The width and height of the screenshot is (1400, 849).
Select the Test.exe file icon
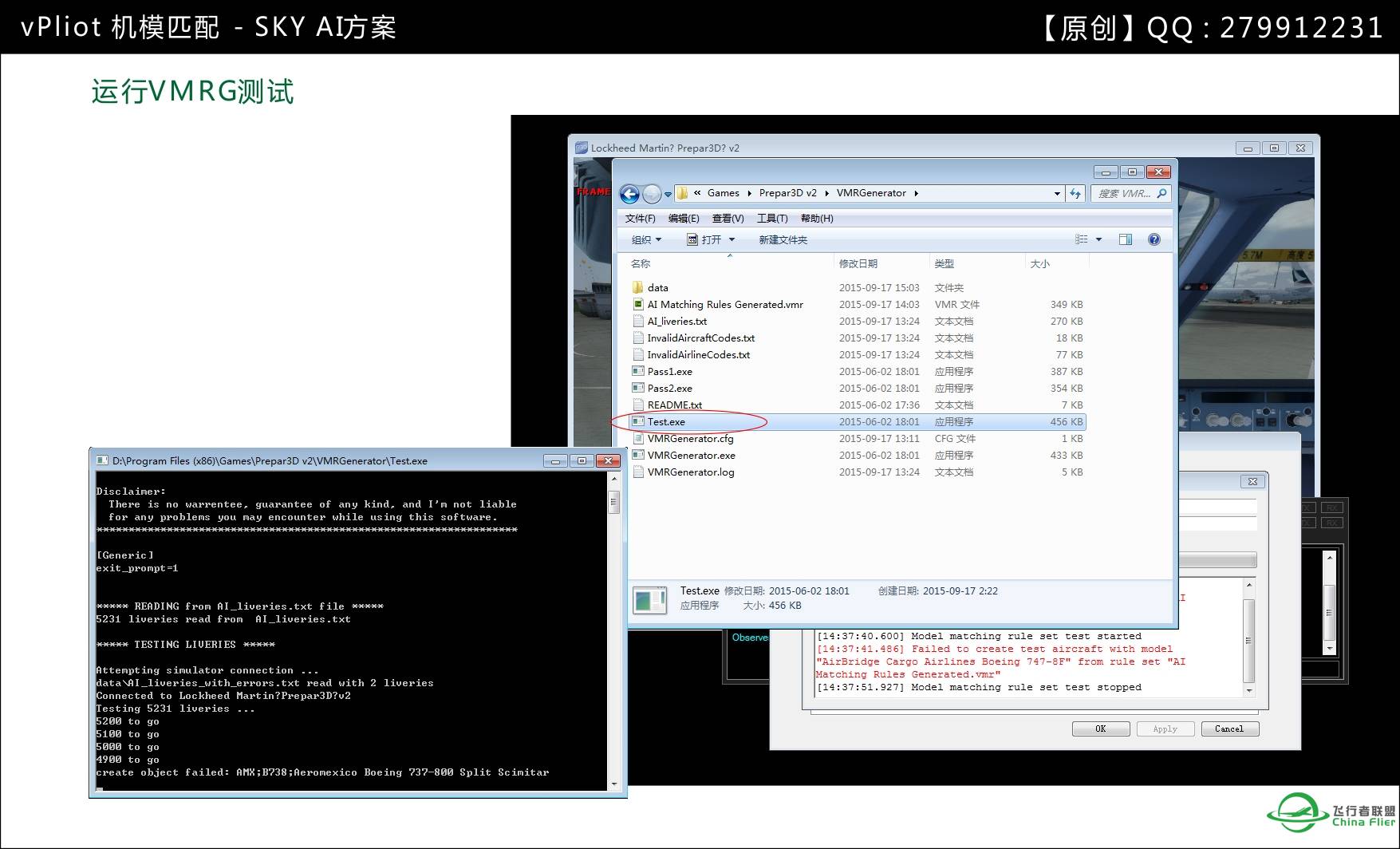coord(637,421)
